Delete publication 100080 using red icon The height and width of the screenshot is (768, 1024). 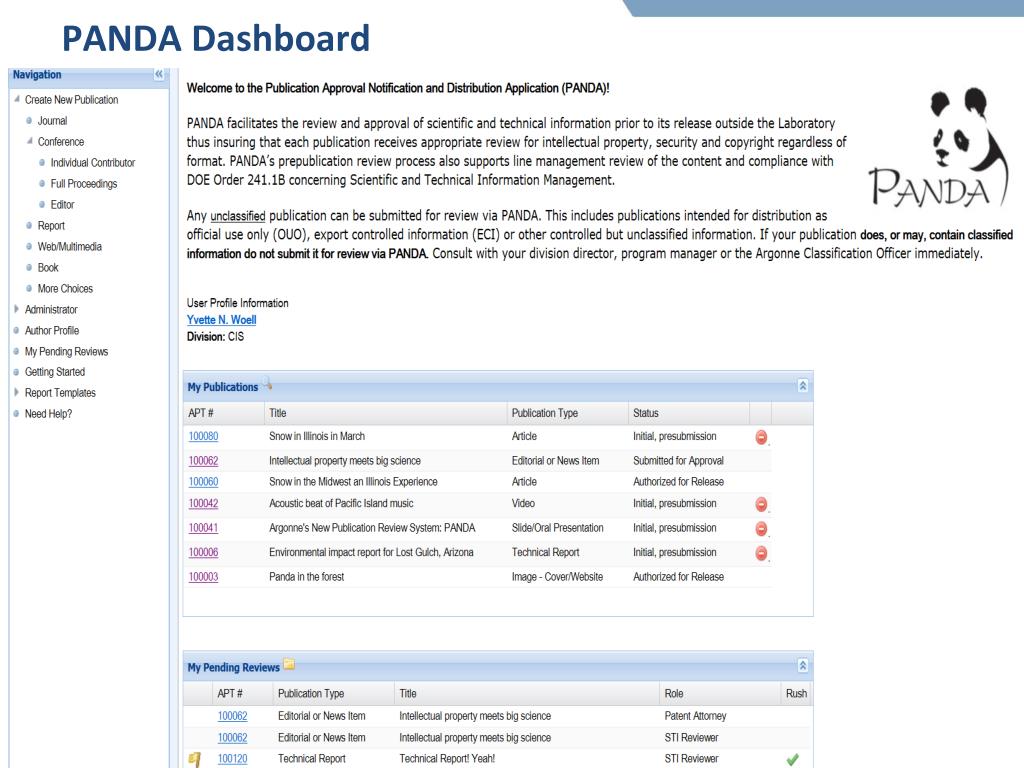pos(761,437)
